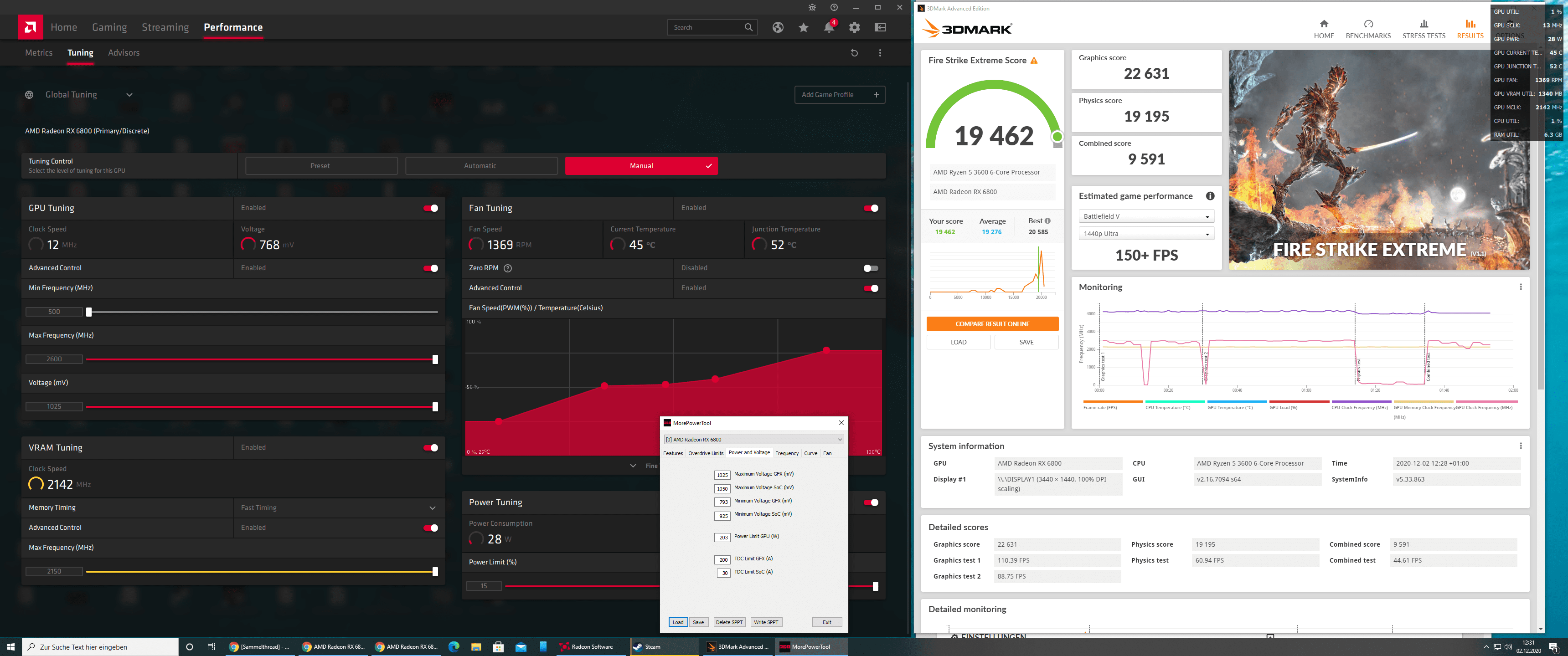Viewport: 1568px width, 656px height.
Task: Toggle VRAM Tuning enabled switch
Action: point(431,448)
